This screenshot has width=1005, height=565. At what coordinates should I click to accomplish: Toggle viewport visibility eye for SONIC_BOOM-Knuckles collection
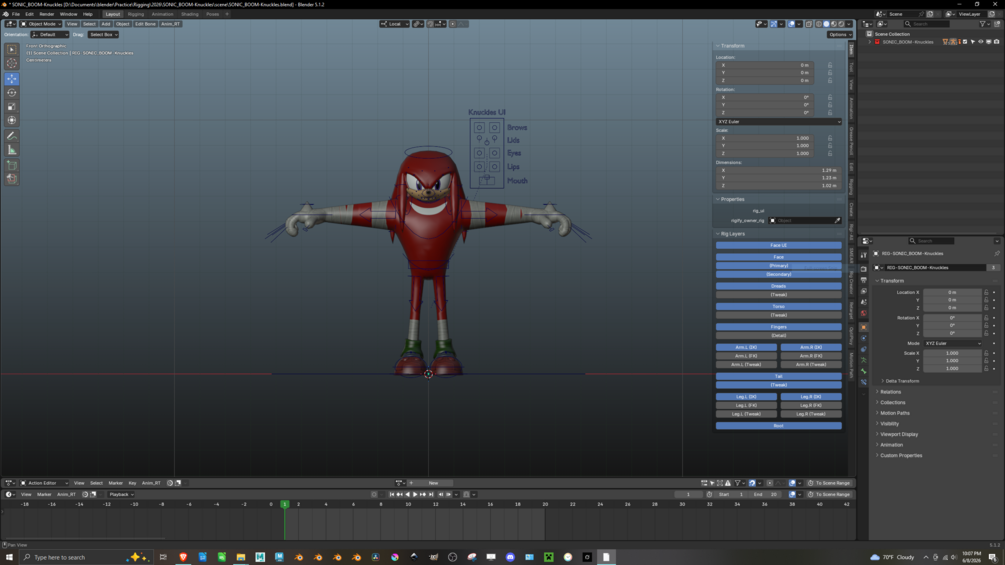click(981, 42)
